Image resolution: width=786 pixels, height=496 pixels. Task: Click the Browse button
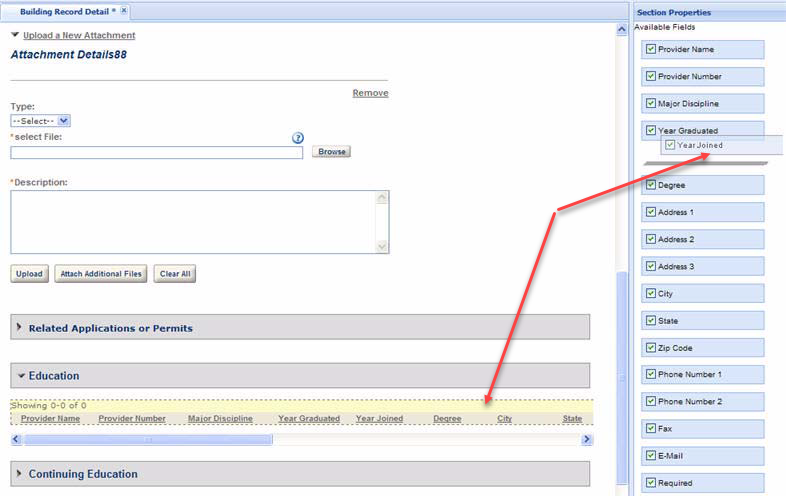[331, 152]
